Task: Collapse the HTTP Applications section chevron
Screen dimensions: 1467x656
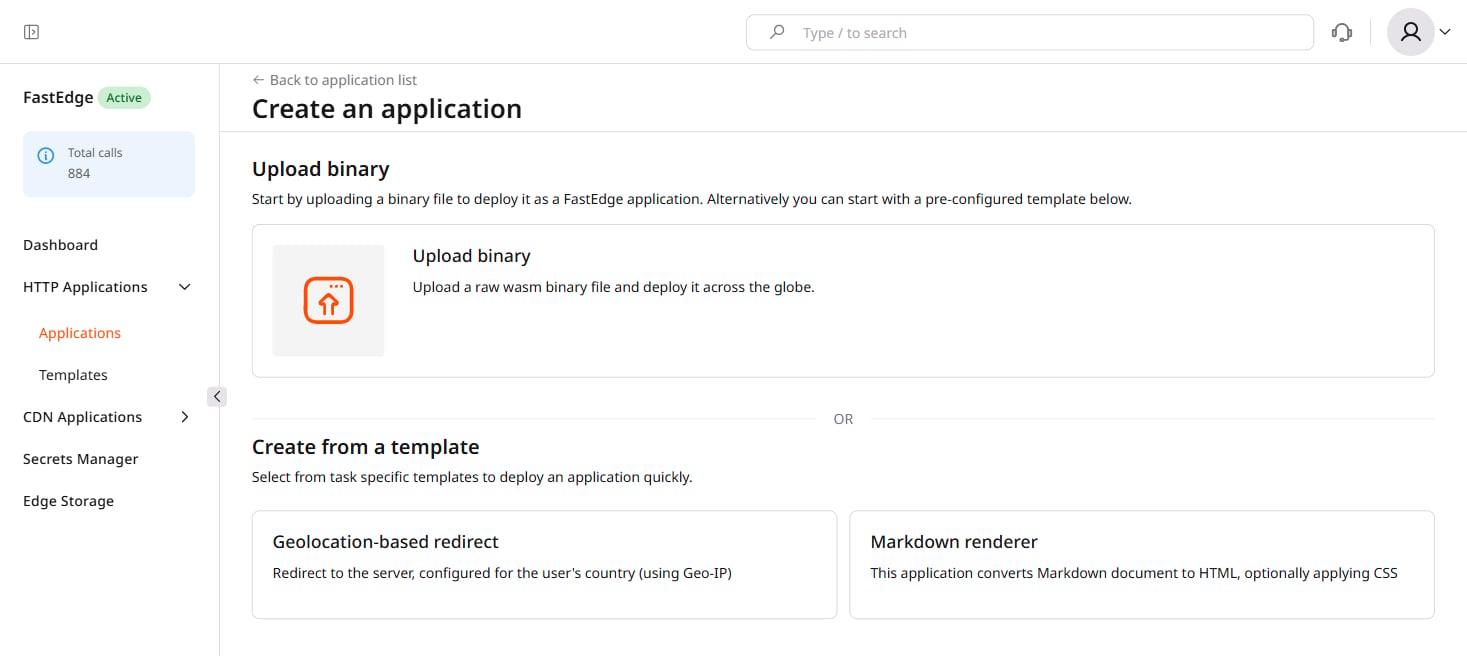Action: click(x=184, y=287)
